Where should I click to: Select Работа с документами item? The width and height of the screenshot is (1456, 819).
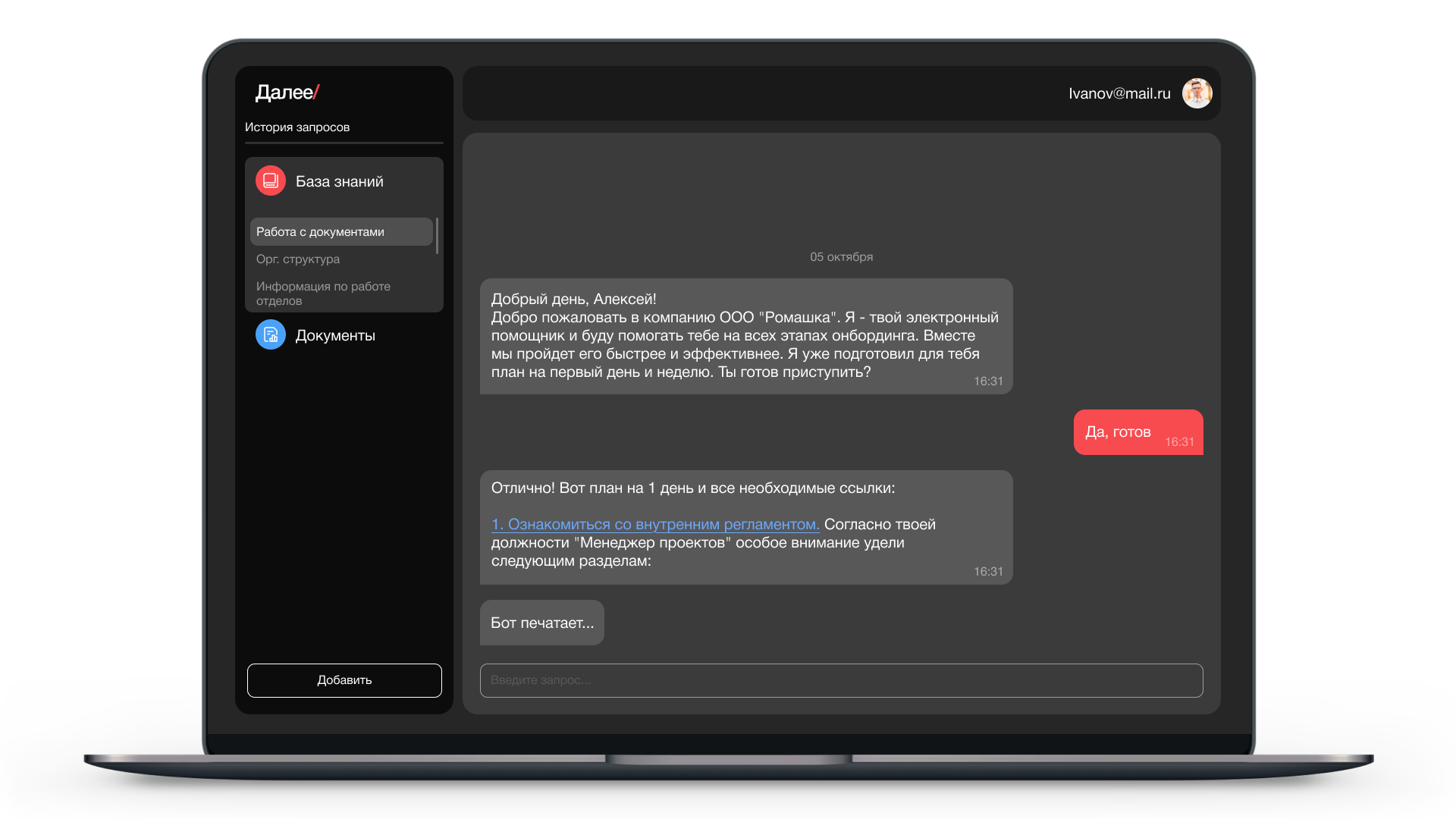coord(341,231)
